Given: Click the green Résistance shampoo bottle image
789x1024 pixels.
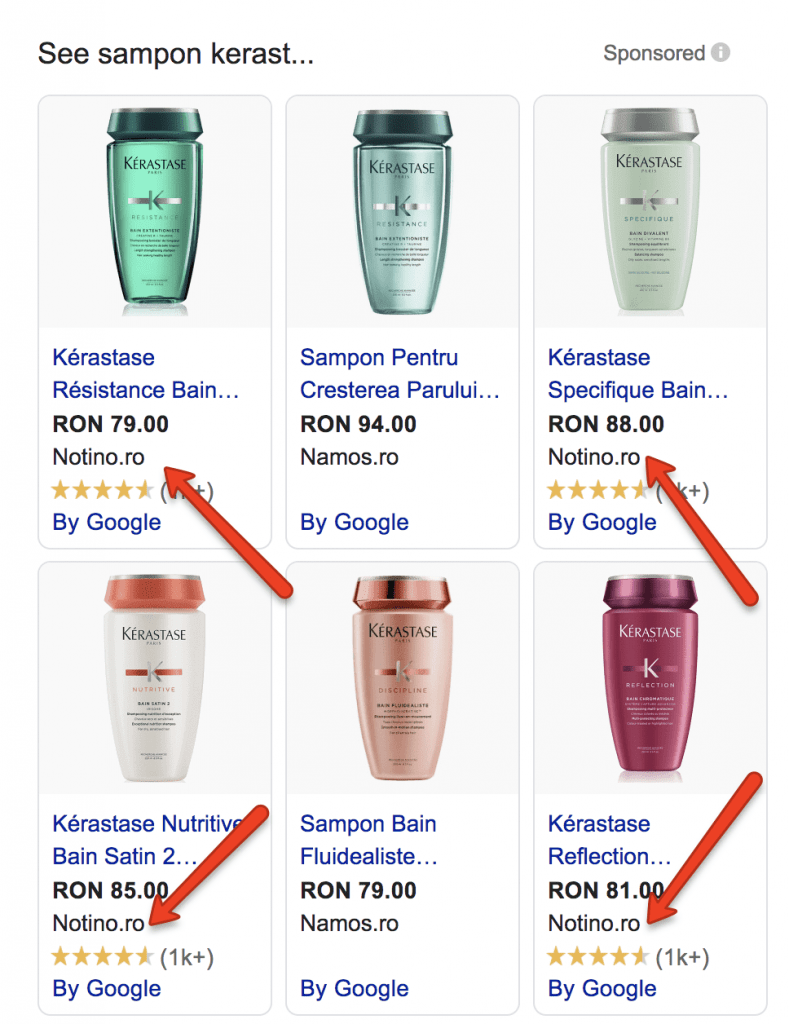Looking at the screenshot, I should (x=155, y=212).
